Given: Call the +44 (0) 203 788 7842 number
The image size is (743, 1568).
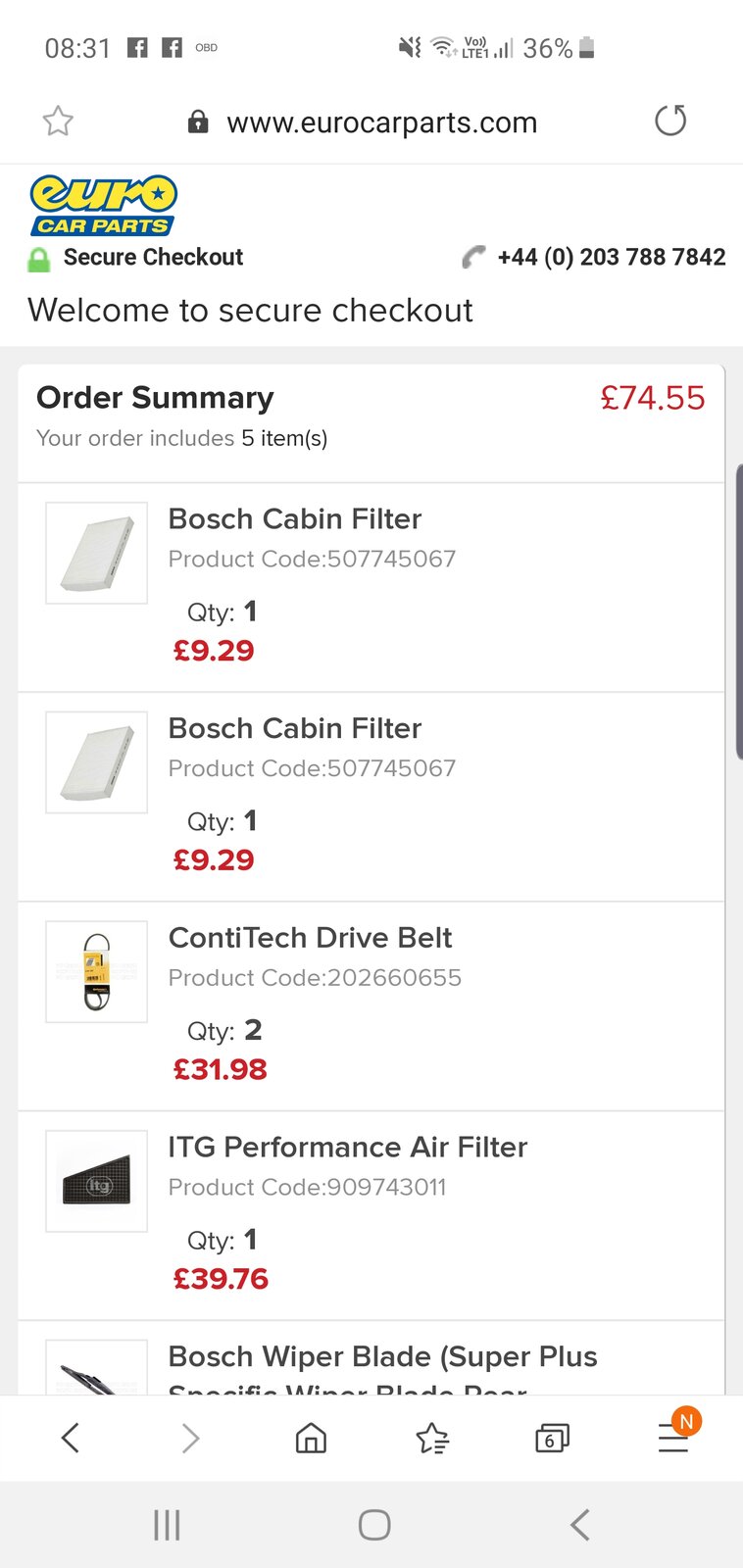Looking at the screenshot, I should point(611,257).
